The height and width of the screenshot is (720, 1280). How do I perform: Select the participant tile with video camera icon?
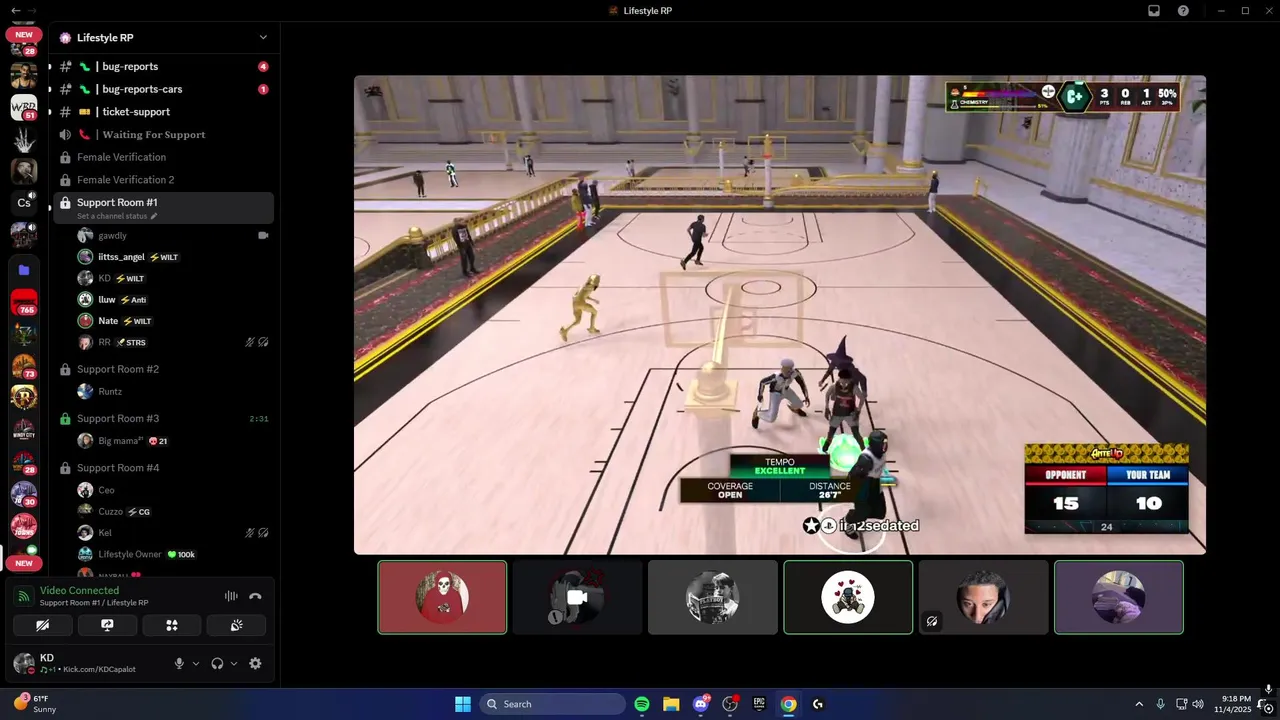tap(577, 597)
